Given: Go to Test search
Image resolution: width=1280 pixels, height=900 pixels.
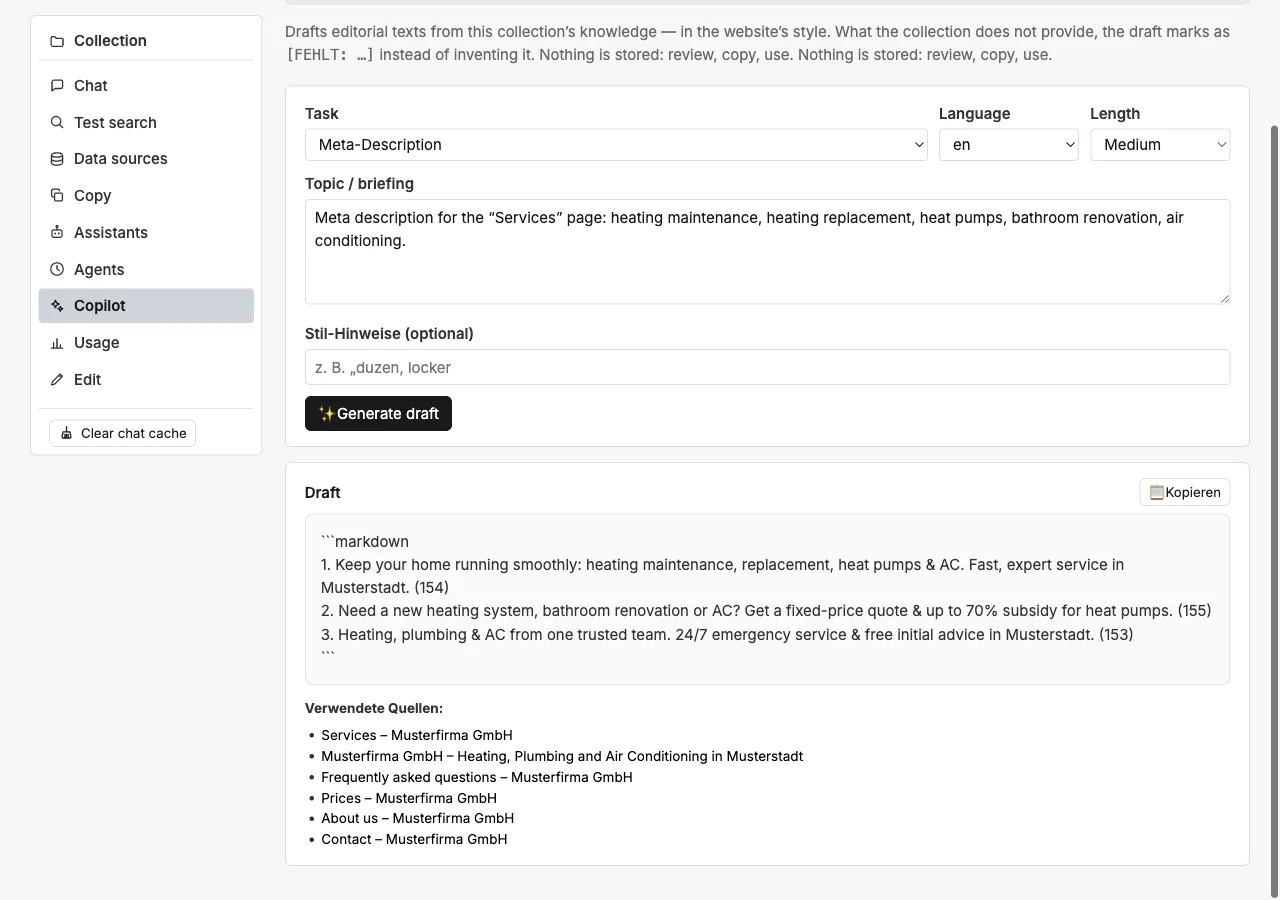Looking at the screenshot, I should pos(146,123).
